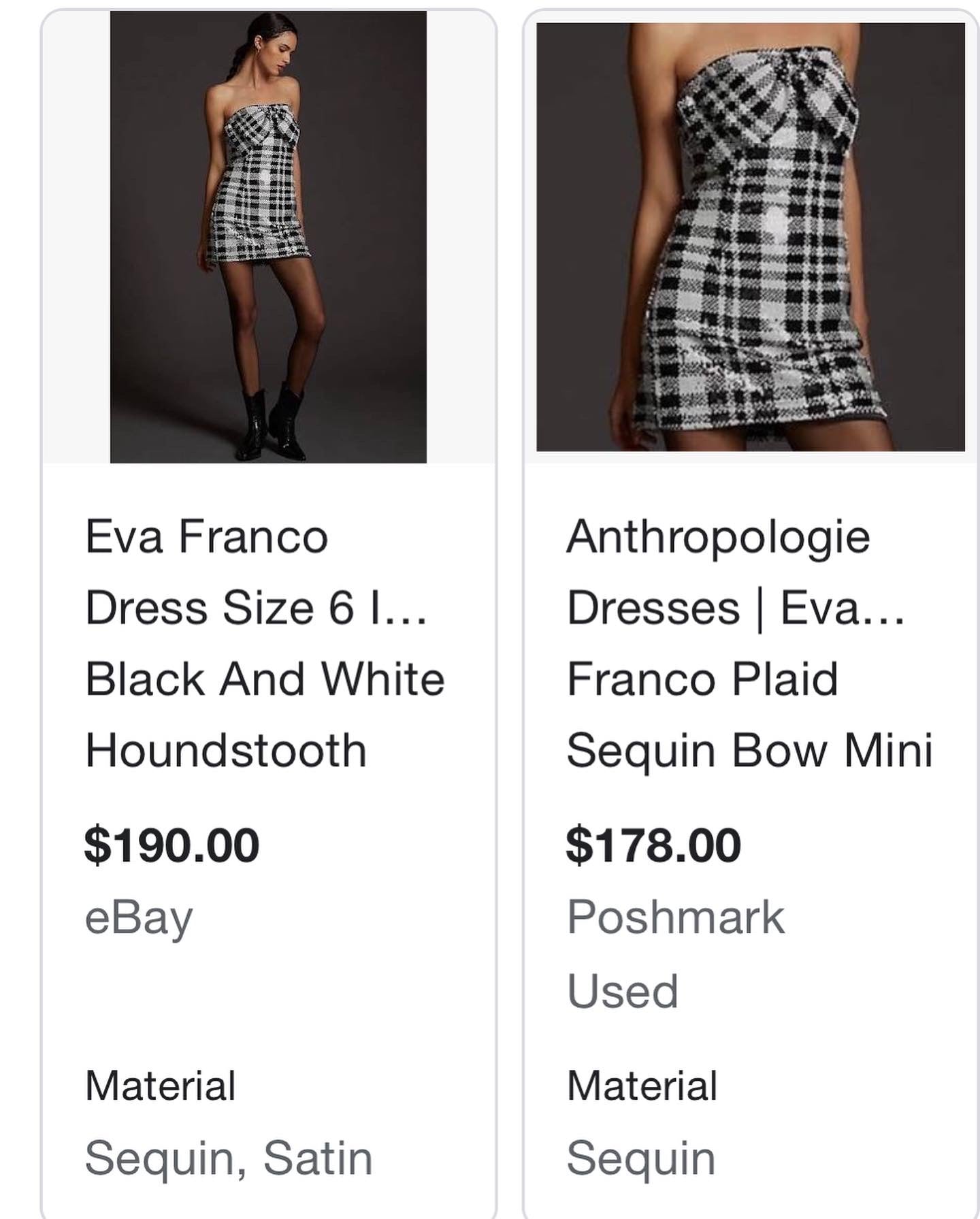Open the Poshmark close-up dress photo
The image size is (980, 1219).
[x=750, y=236]
